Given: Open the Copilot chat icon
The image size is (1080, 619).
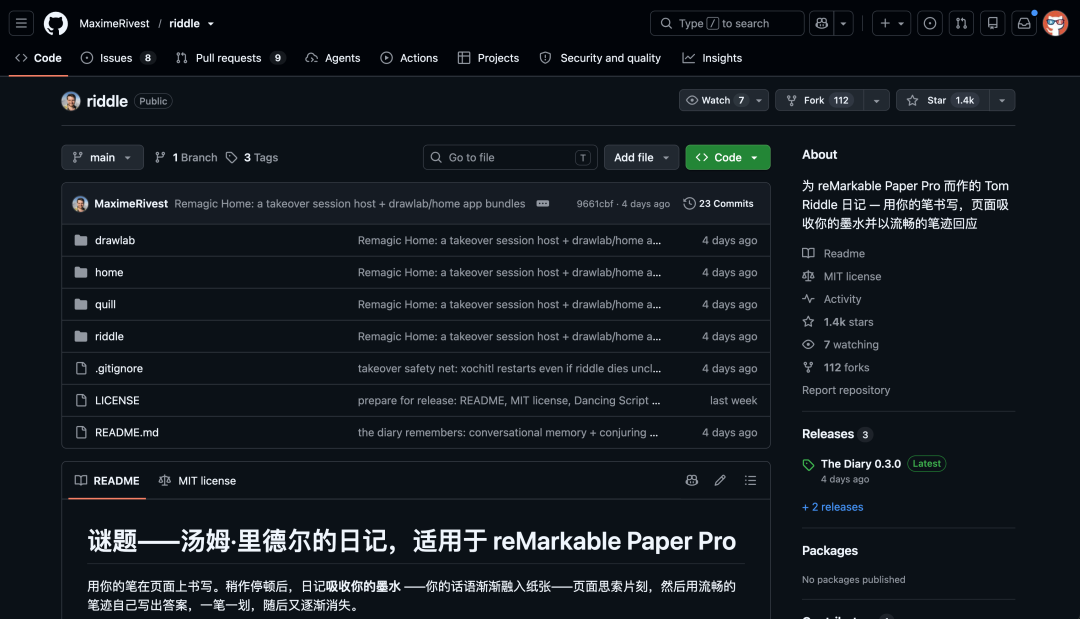Looking at the screenshot, I should (x=821, y=23).
